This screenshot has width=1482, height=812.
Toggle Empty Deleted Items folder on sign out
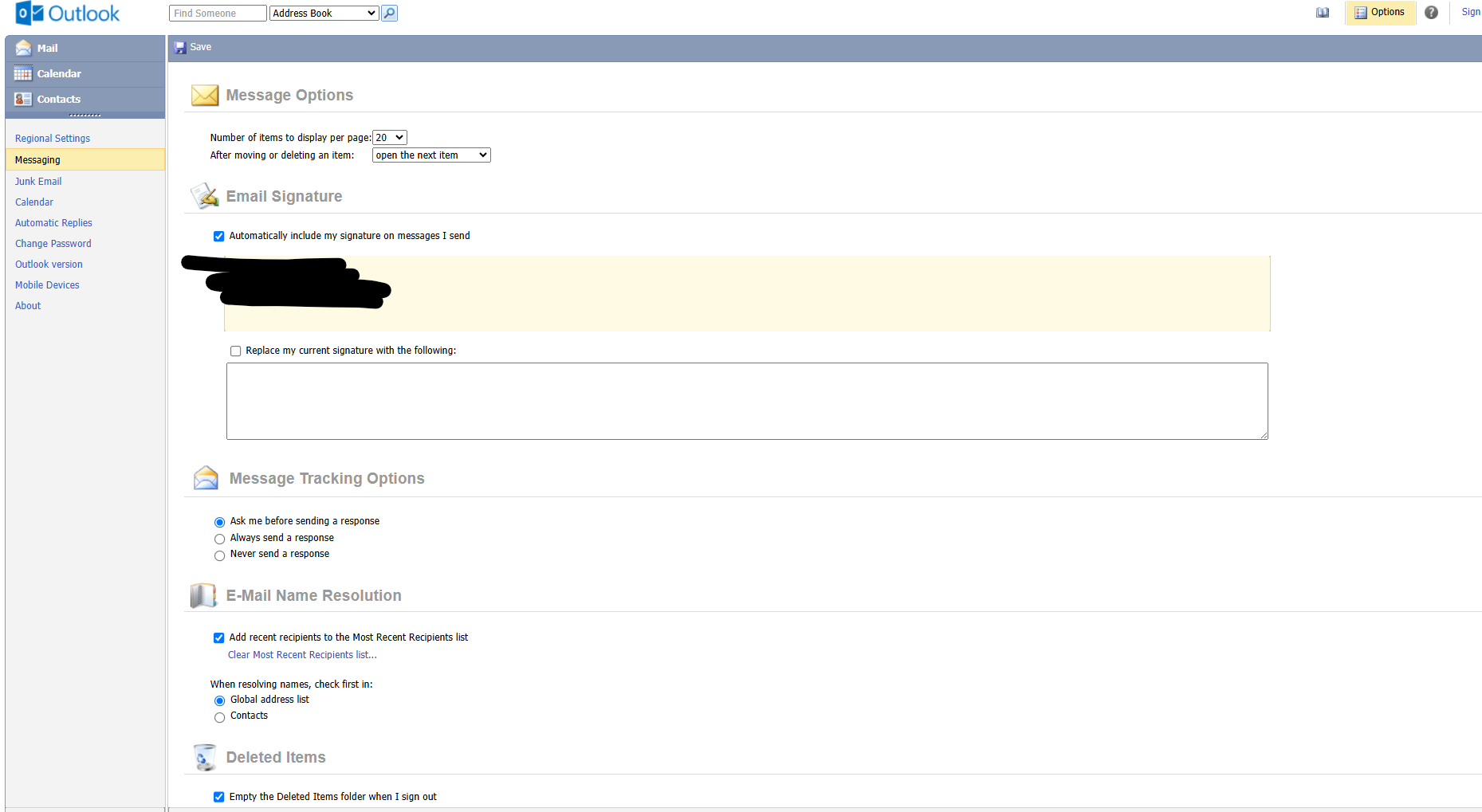(x=218, y=797)
